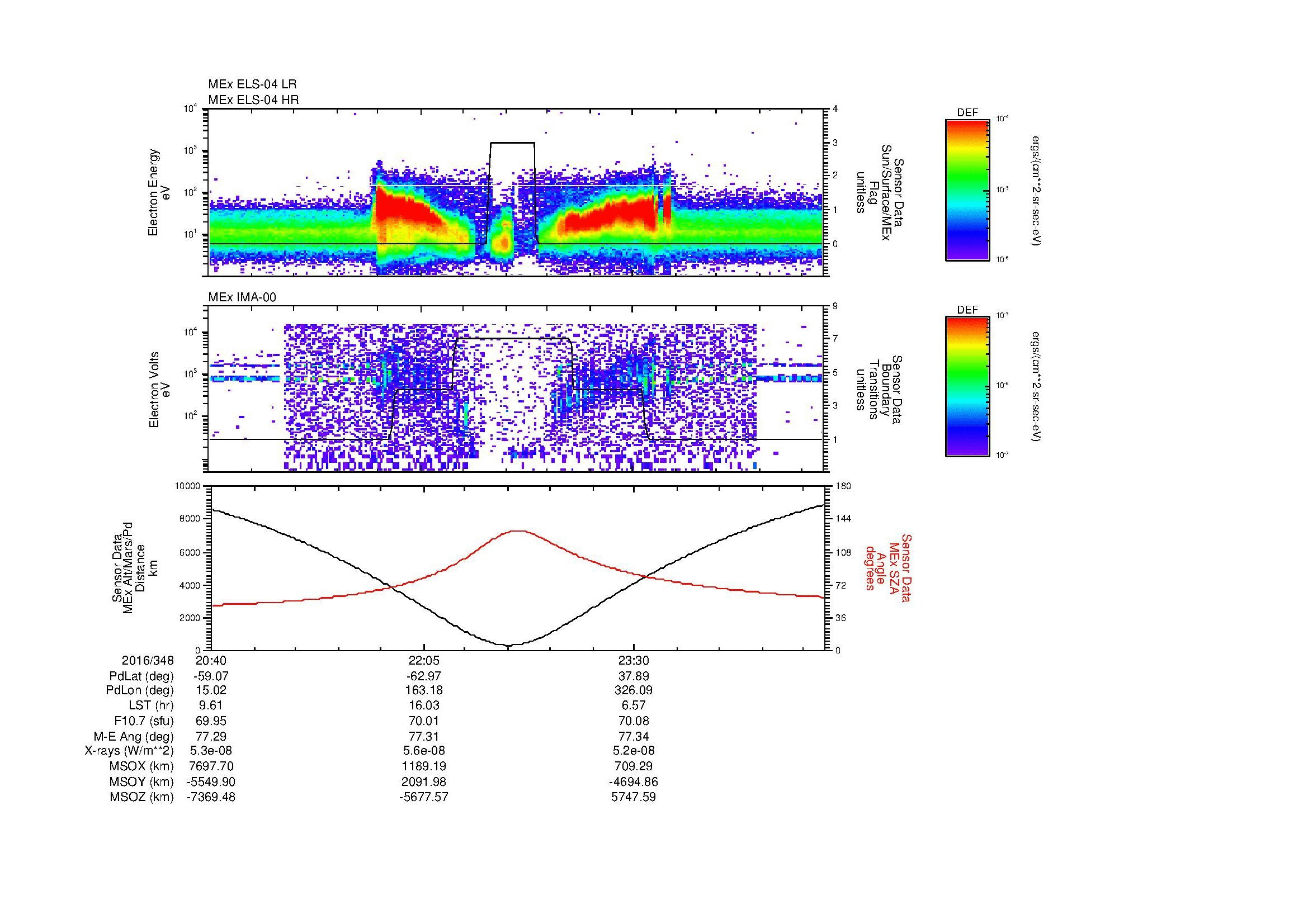The width and height of the screenshot is (1308, 924).
Task: Click the 'Electron Volts eV' axis label
Action: tap(160, 390)
